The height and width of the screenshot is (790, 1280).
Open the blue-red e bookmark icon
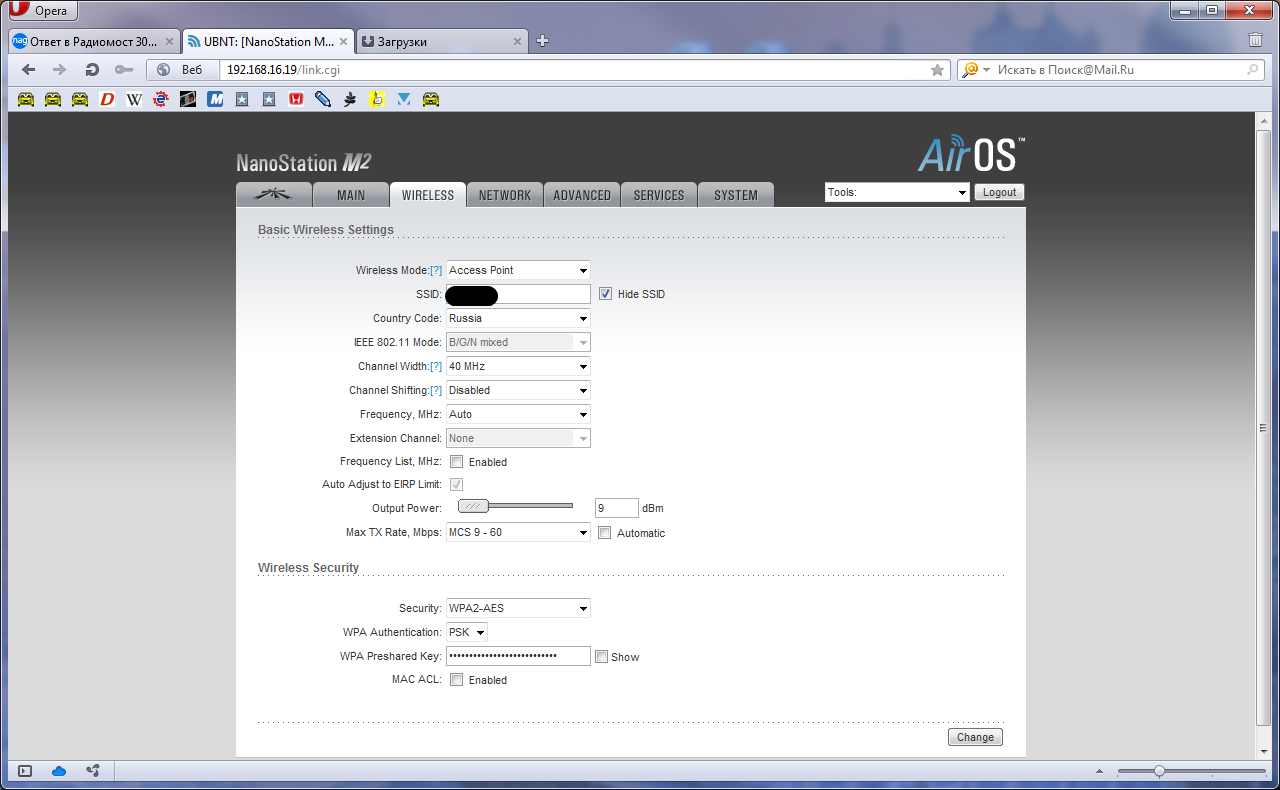161,99
